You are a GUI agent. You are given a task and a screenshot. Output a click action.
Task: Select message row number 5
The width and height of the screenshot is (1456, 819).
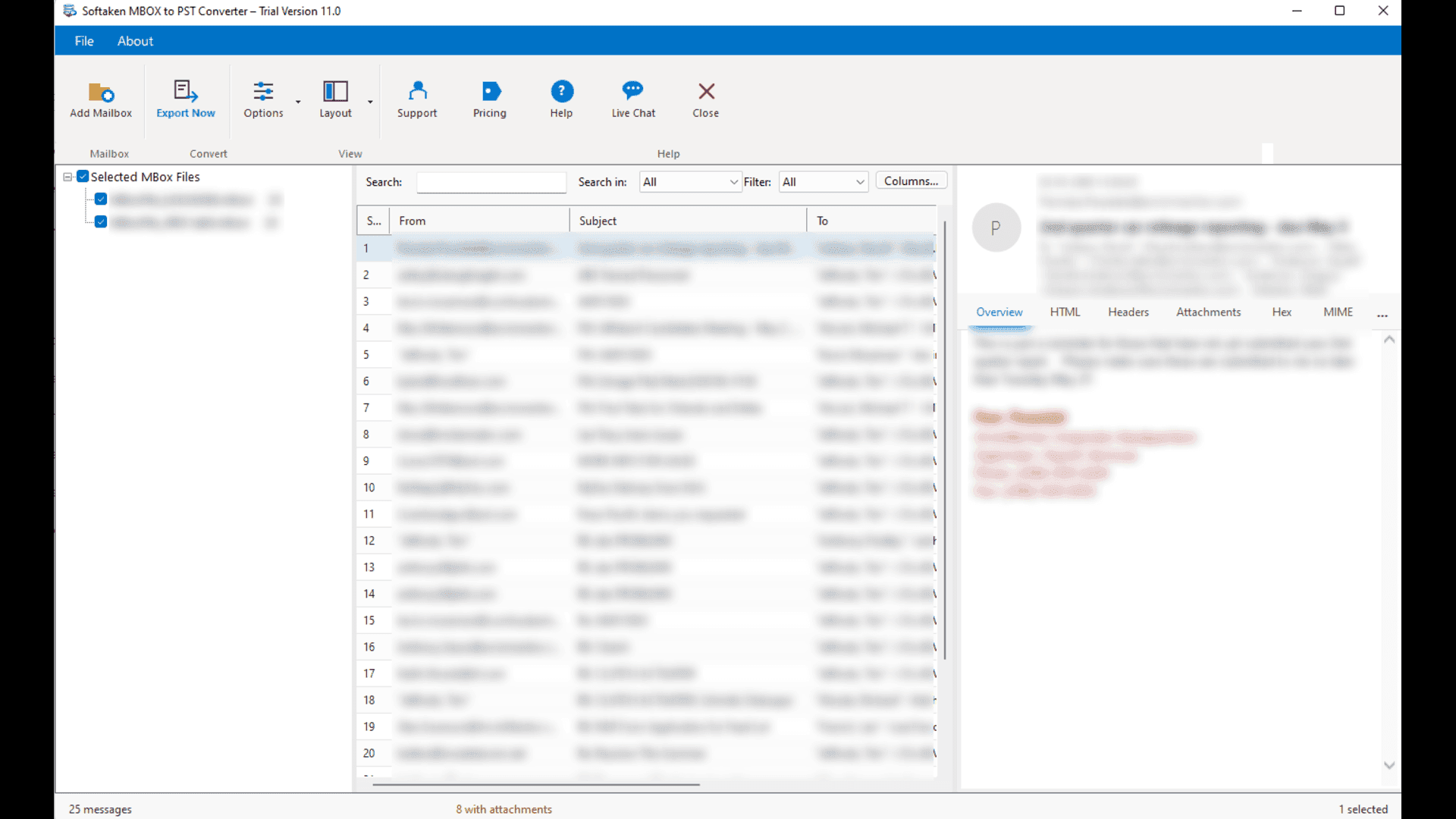tap(647, 355)
